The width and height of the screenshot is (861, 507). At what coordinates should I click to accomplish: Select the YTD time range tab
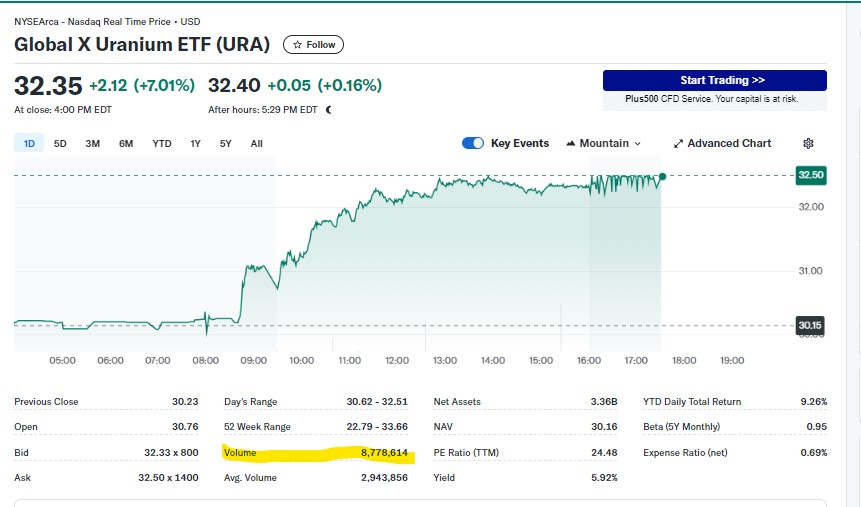161,143
